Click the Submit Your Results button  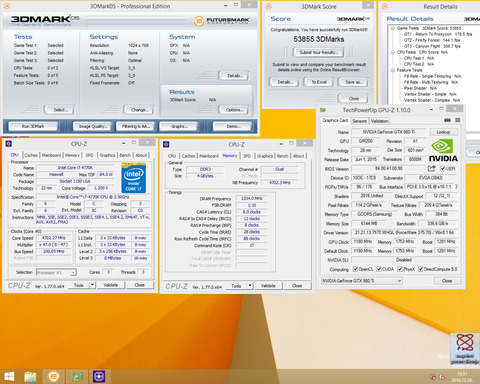click(x=319, y=52)
